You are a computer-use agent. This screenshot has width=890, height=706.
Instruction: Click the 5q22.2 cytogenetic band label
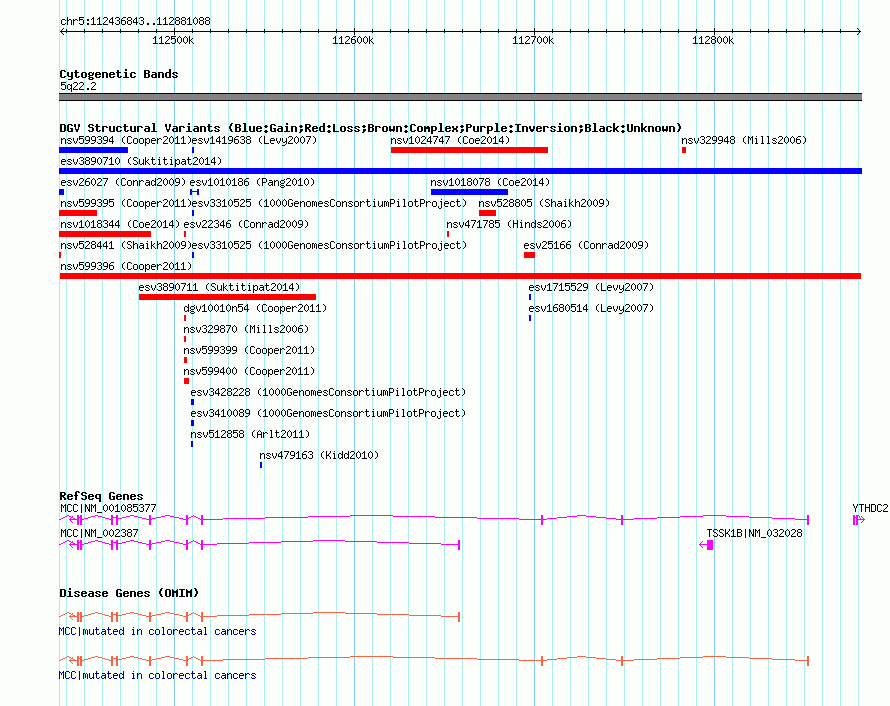78,86
